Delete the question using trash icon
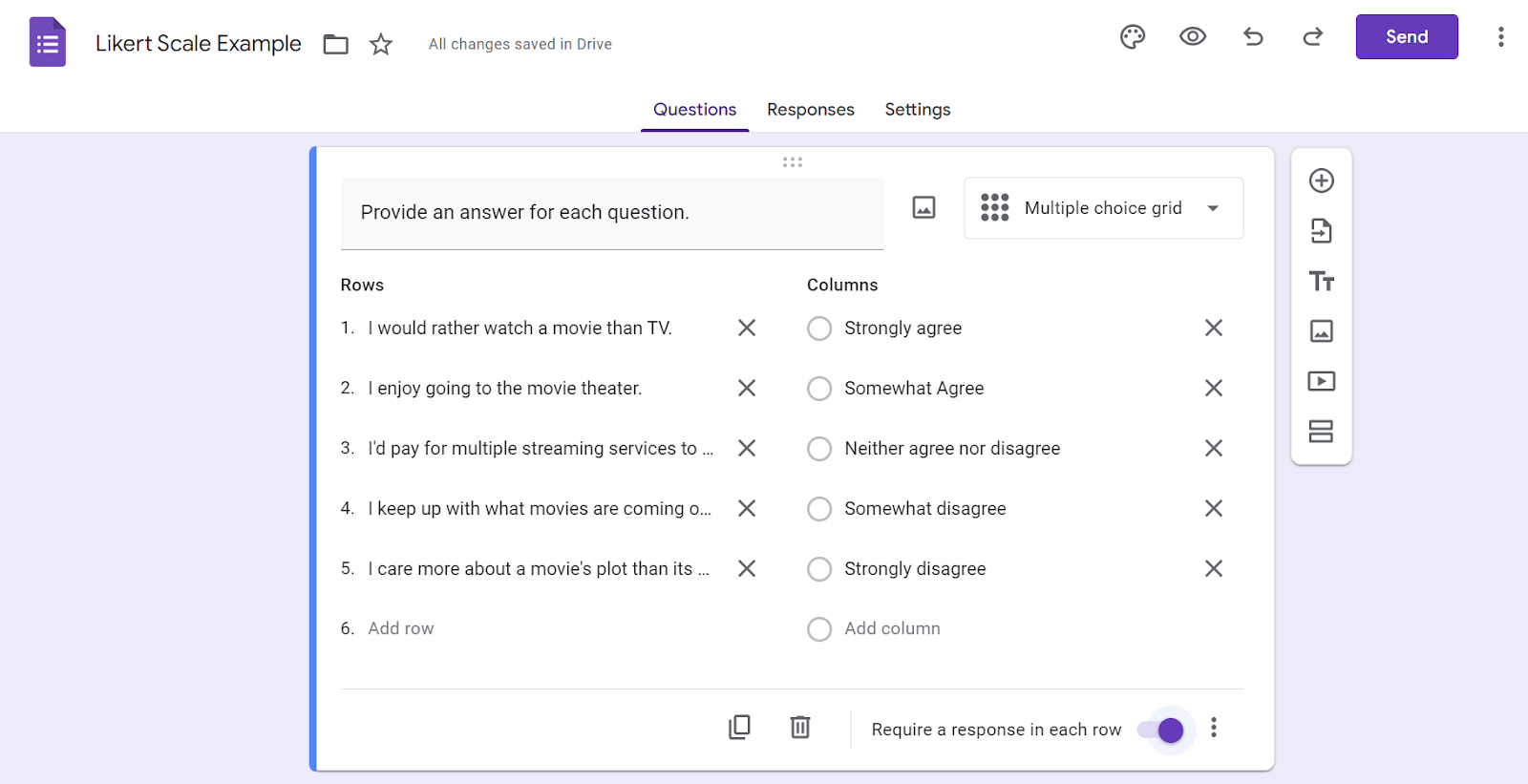The height and width of the screenshot is (784, 1528). click(800, 728)
